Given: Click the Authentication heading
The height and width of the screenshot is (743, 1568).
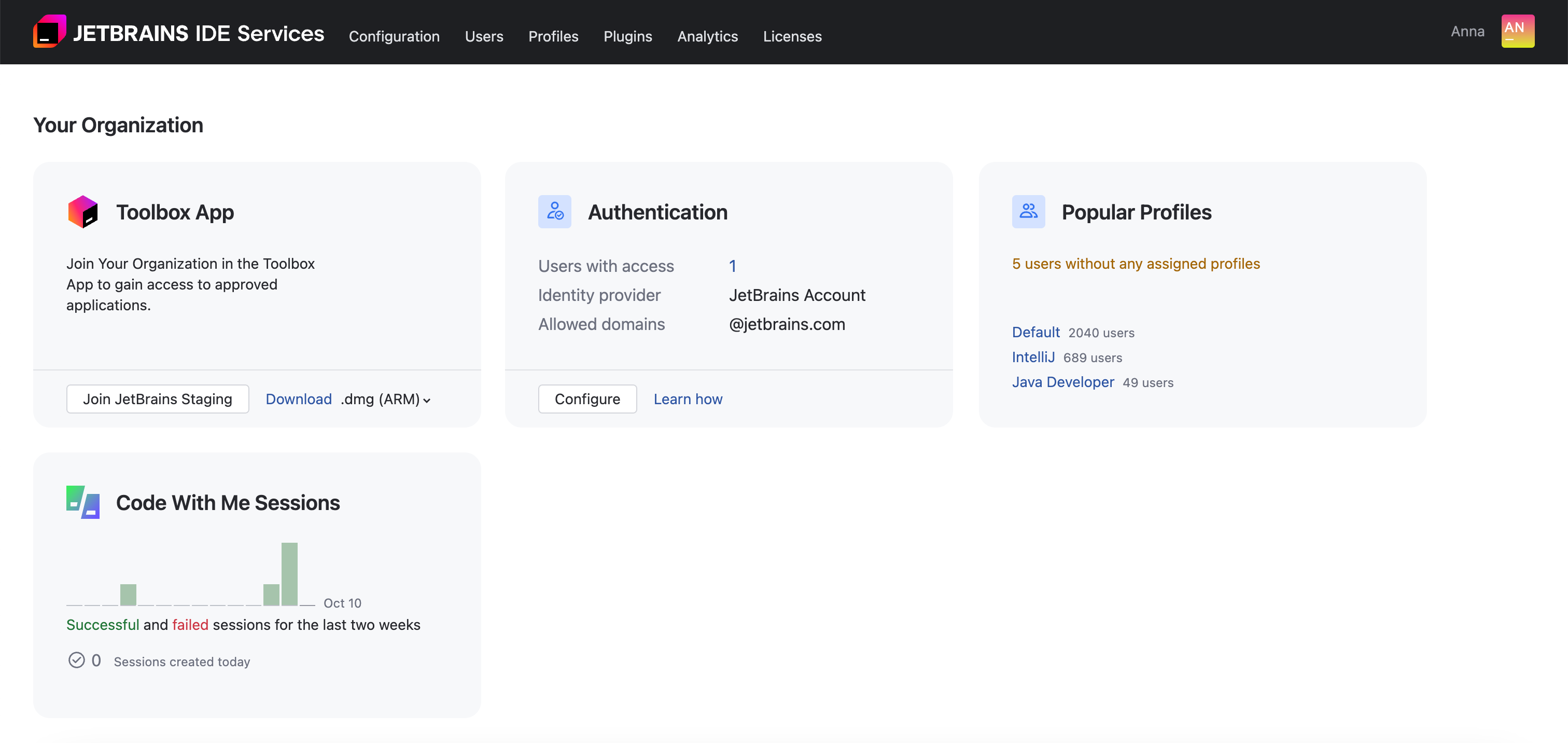Looking at the screenshot, I should 657,212.
